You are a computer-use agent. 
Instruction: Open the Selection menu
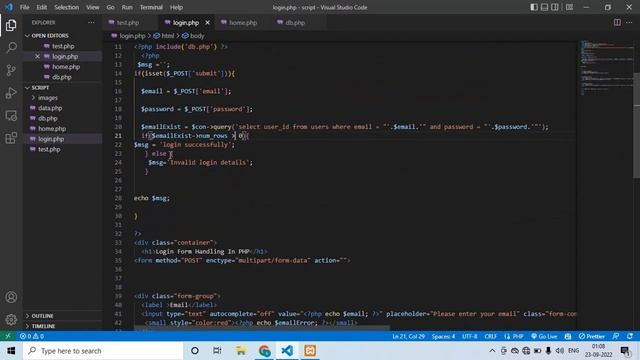67,7
